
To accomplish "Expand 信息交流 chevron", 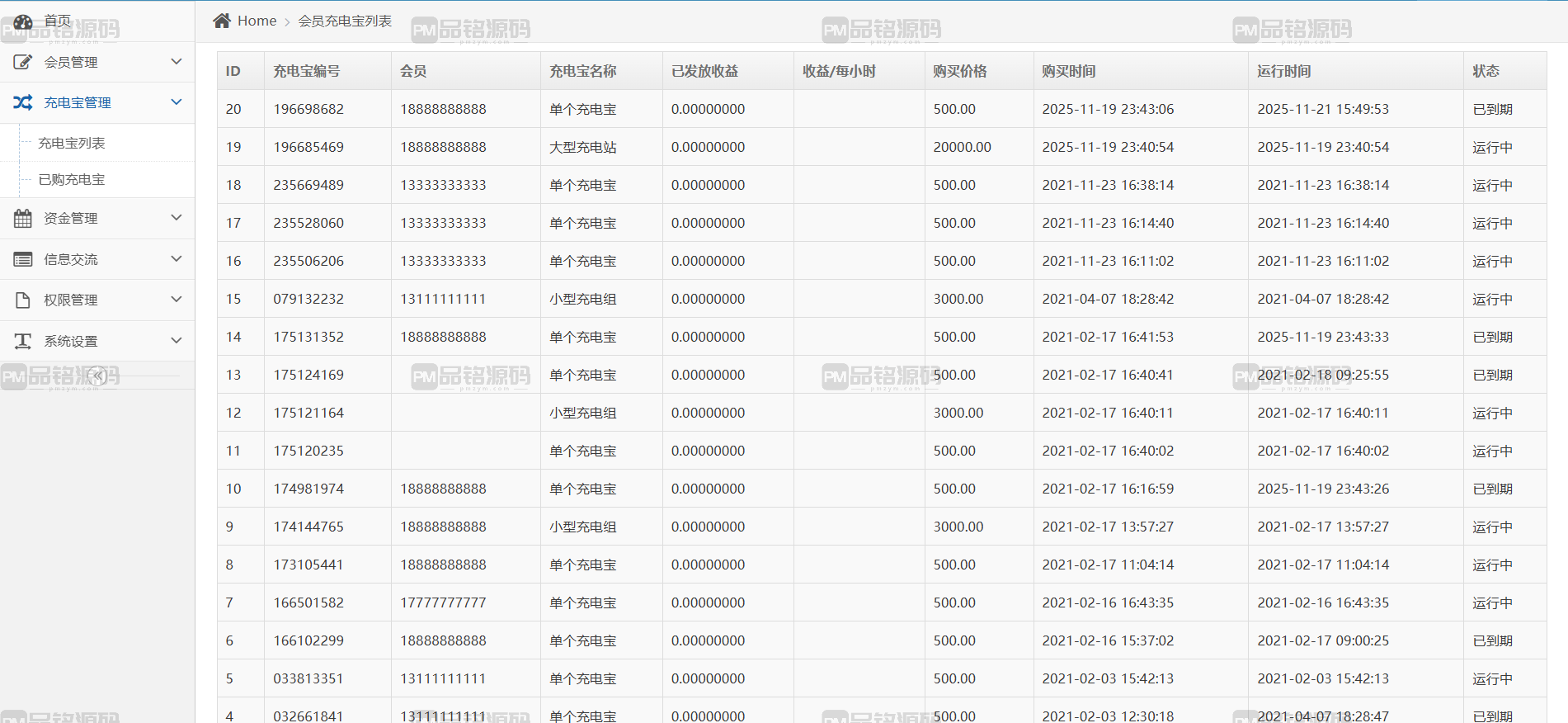I will 176,259.
